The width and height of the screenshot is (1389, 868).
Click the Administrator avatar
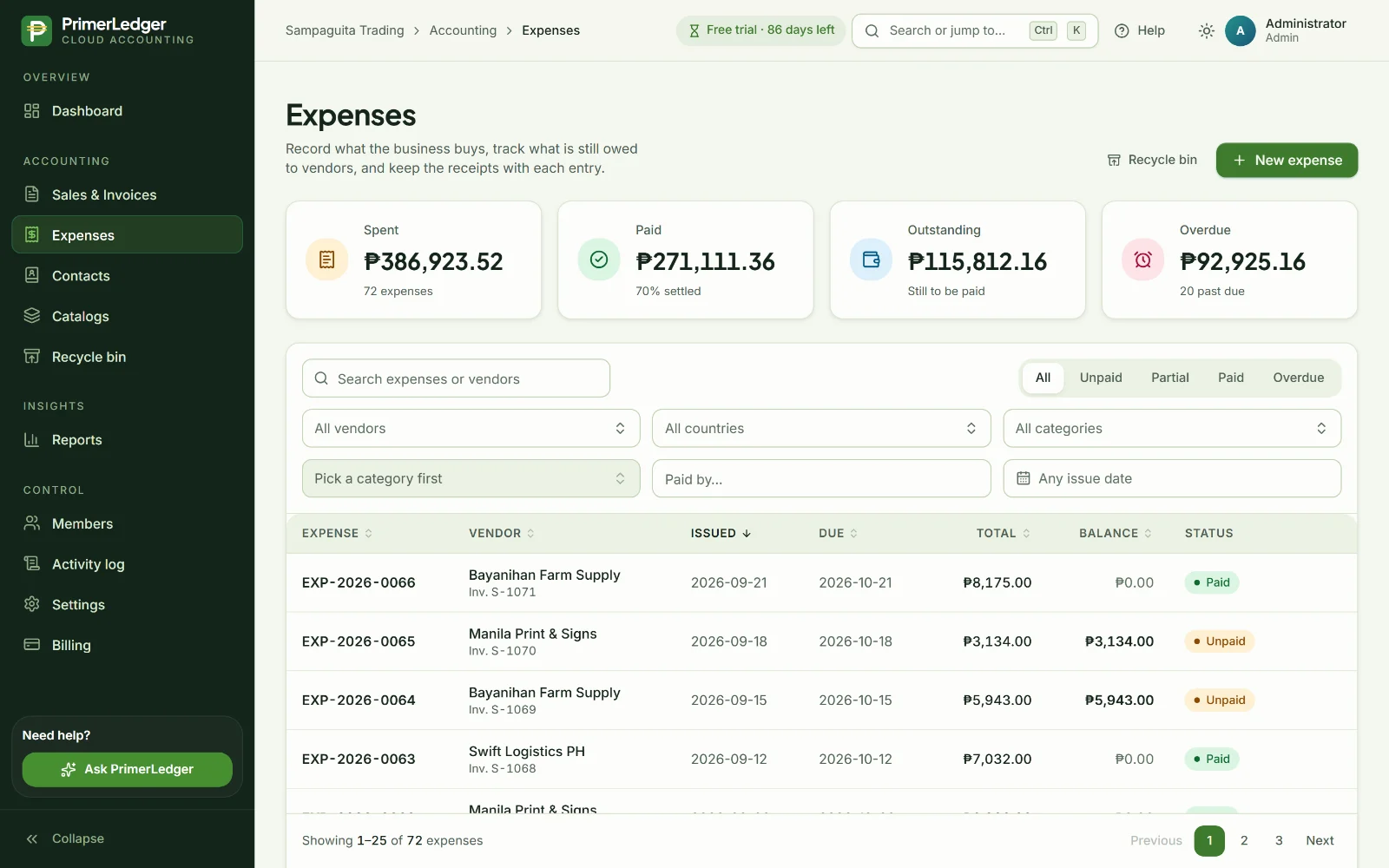(1240, 30)
